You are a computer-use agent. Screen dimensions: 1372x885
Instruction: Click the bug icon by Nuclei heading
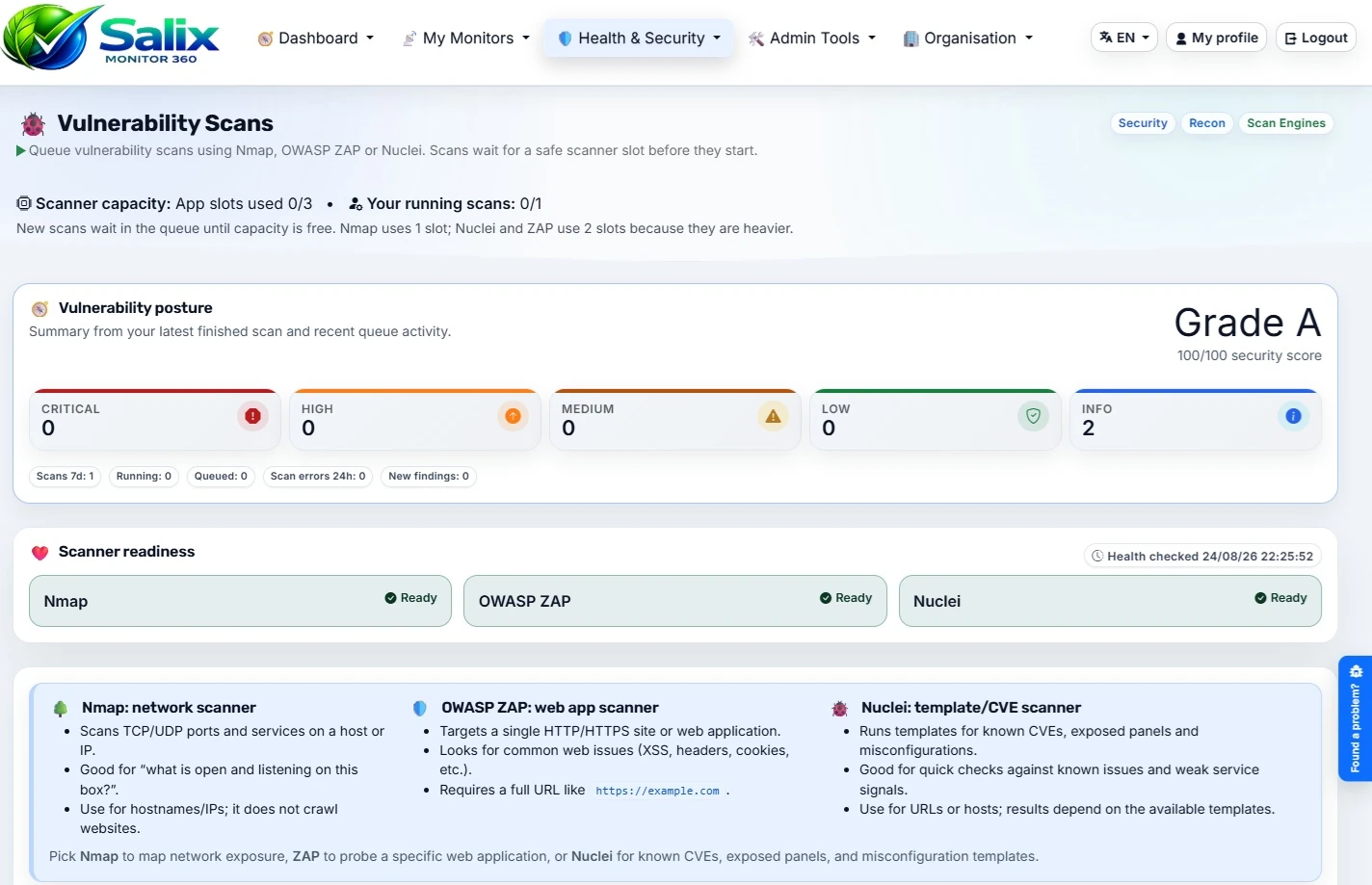coord(840,709)
